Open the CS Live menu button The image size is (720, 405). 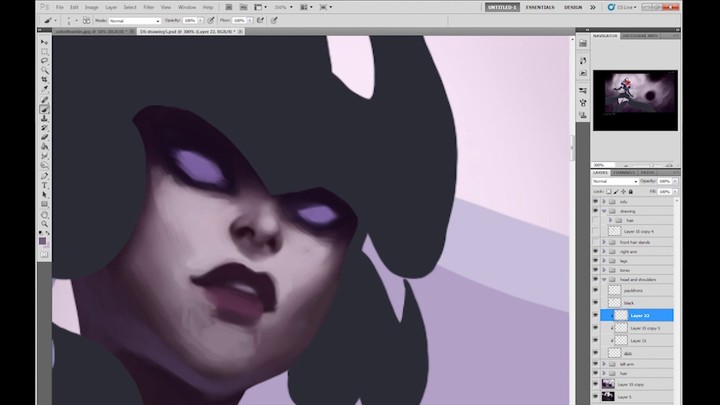(622, 7)
